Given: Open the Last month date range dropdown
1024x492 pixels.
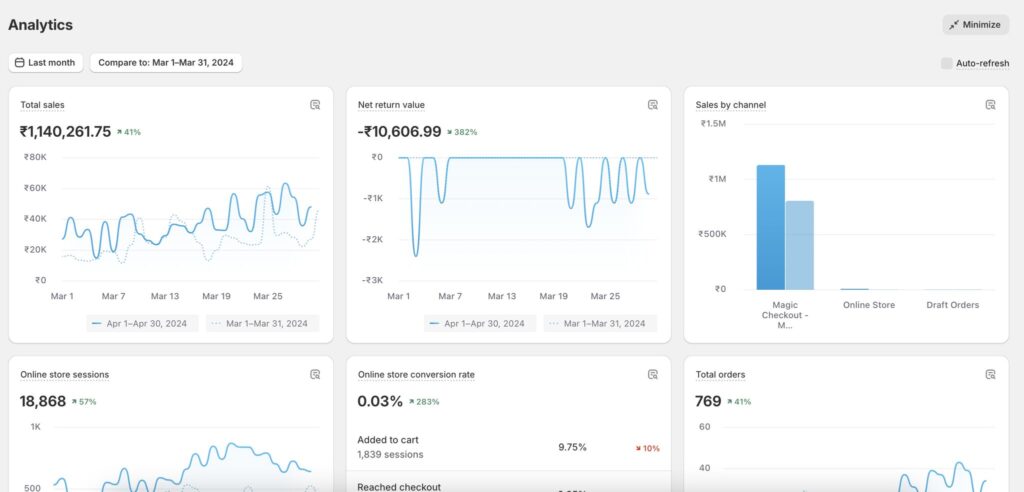Looking at the screenshot, I should 46,63.
